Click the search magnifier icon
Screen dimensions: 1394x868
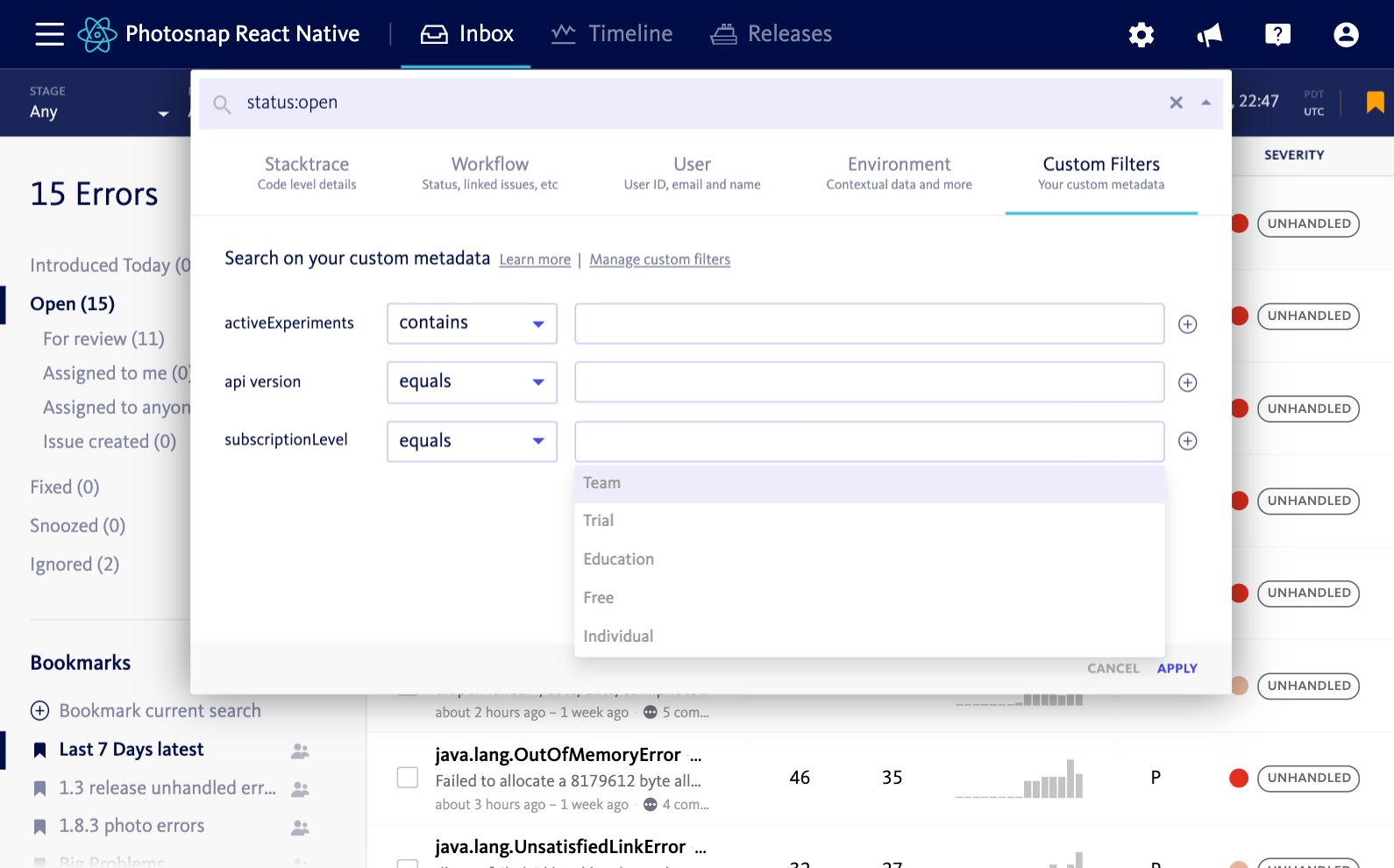(223, 104)
